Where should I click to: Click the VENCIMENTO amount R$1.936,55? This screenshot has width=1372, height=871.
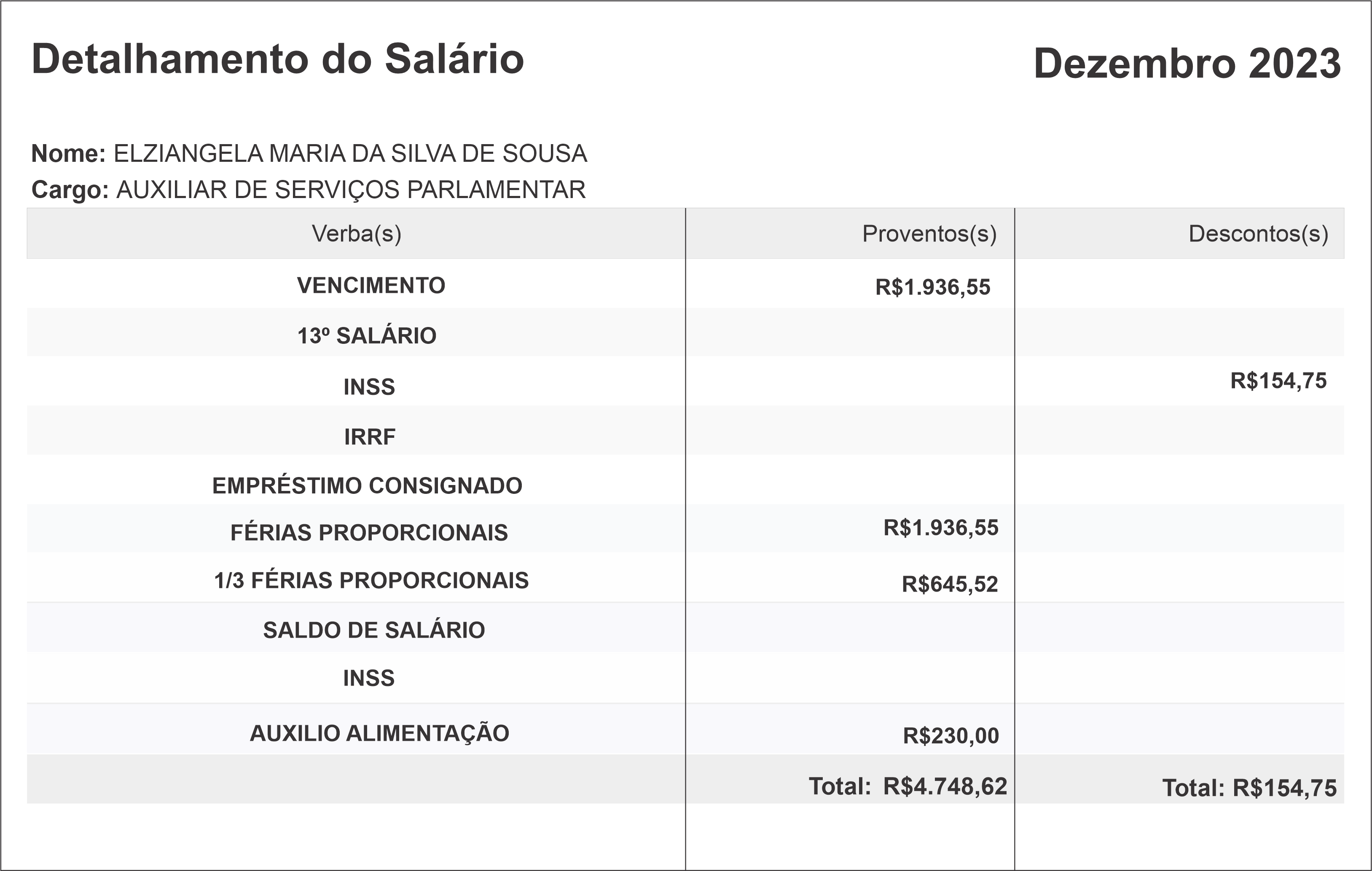933,287
